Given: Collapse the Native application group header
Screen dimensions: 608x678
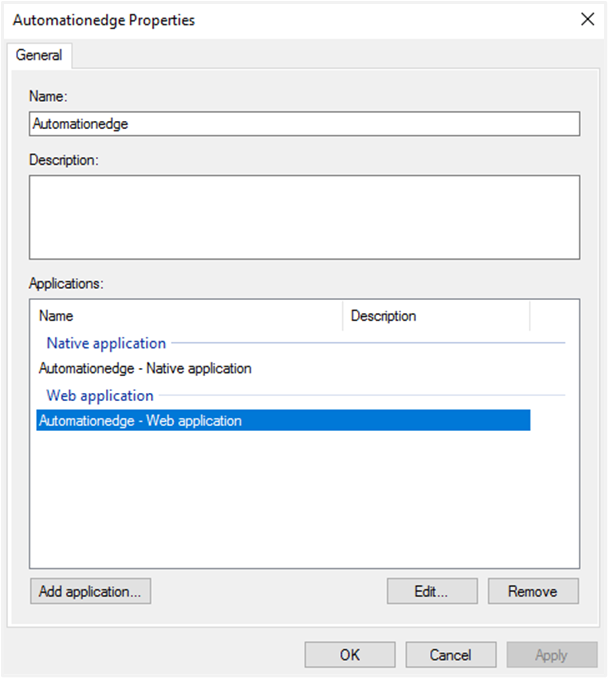Looking at the screenshot, I should point(106,343).
